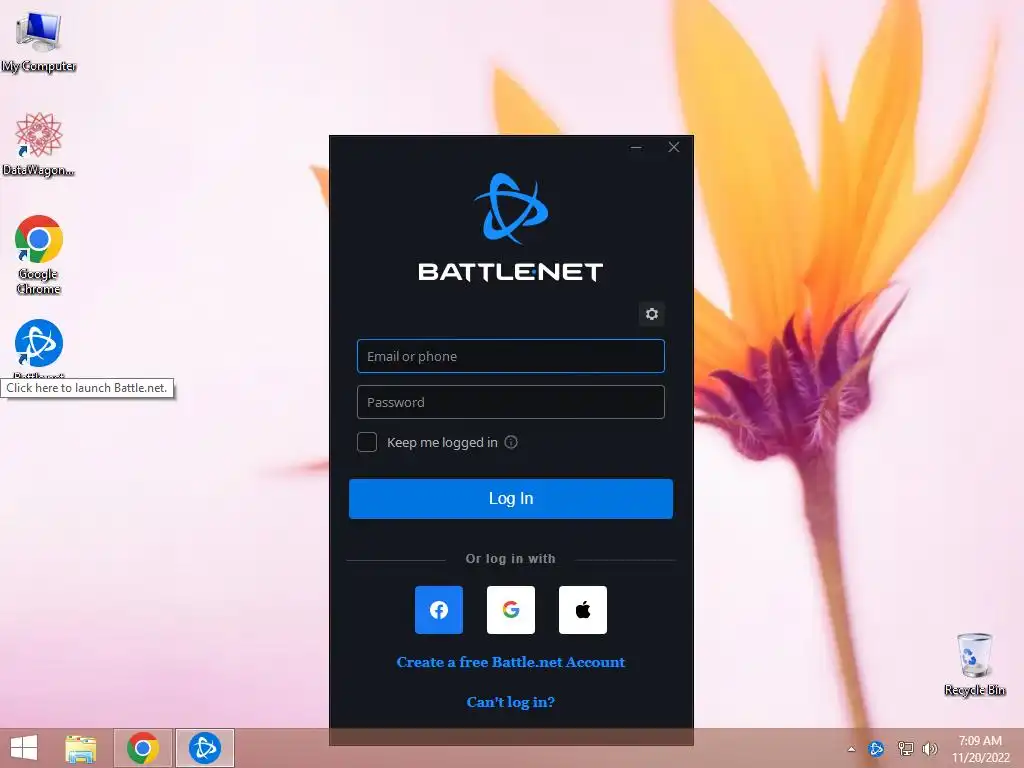The width and height of the screenshot is (1024, 768).
Task: Click the Password field
Action: tap(511, 402)
